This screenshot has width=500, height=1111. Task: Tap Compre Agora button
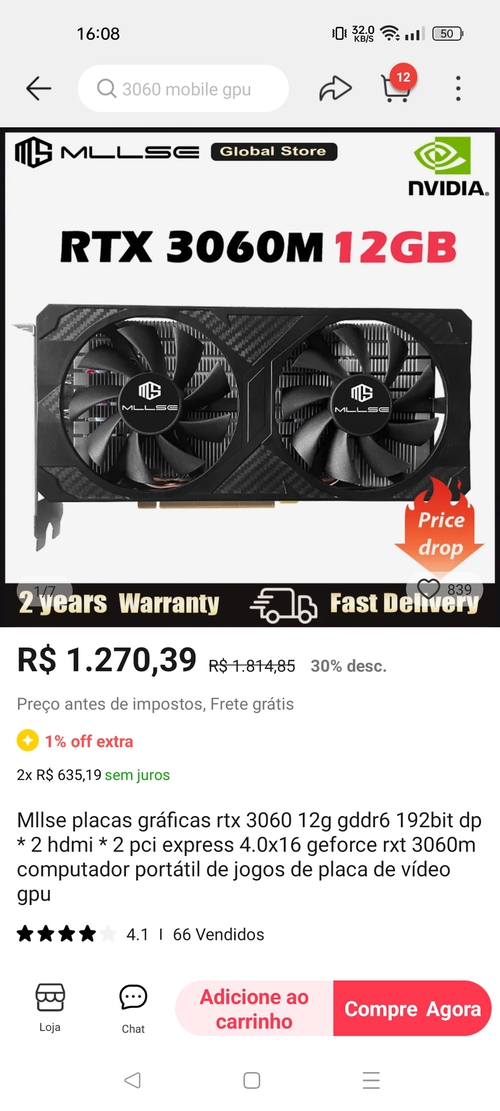pos(412,1009)
